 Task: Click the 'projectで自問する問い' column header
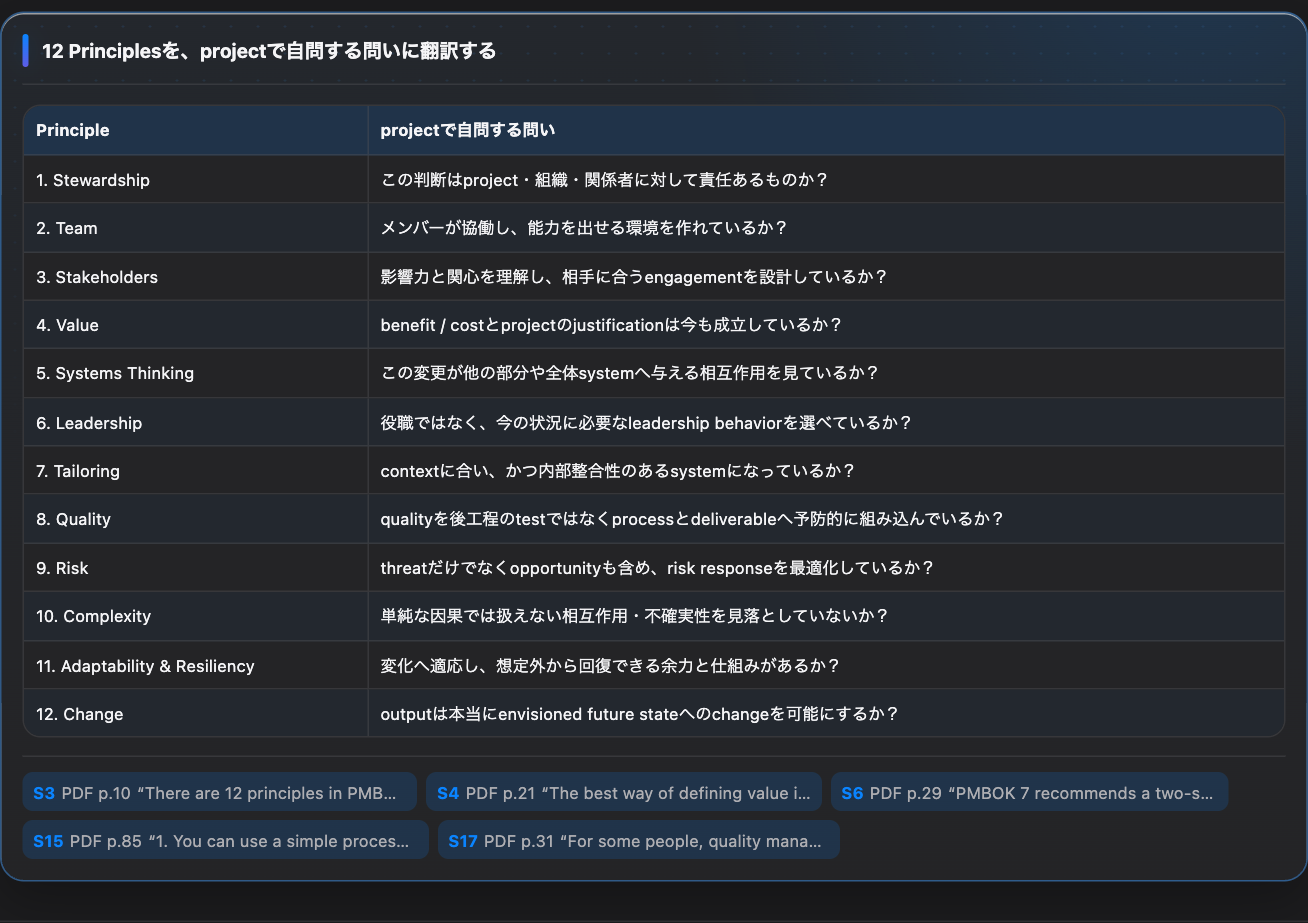pyautogui.click(x=826, y=130)
